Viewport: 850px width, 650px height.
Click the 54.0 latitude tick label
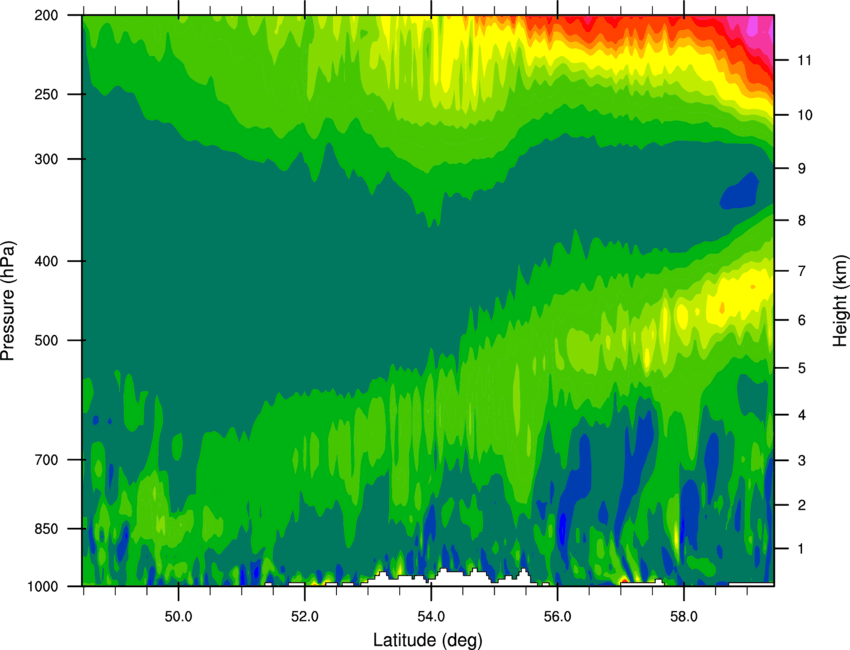pos(431,616)
